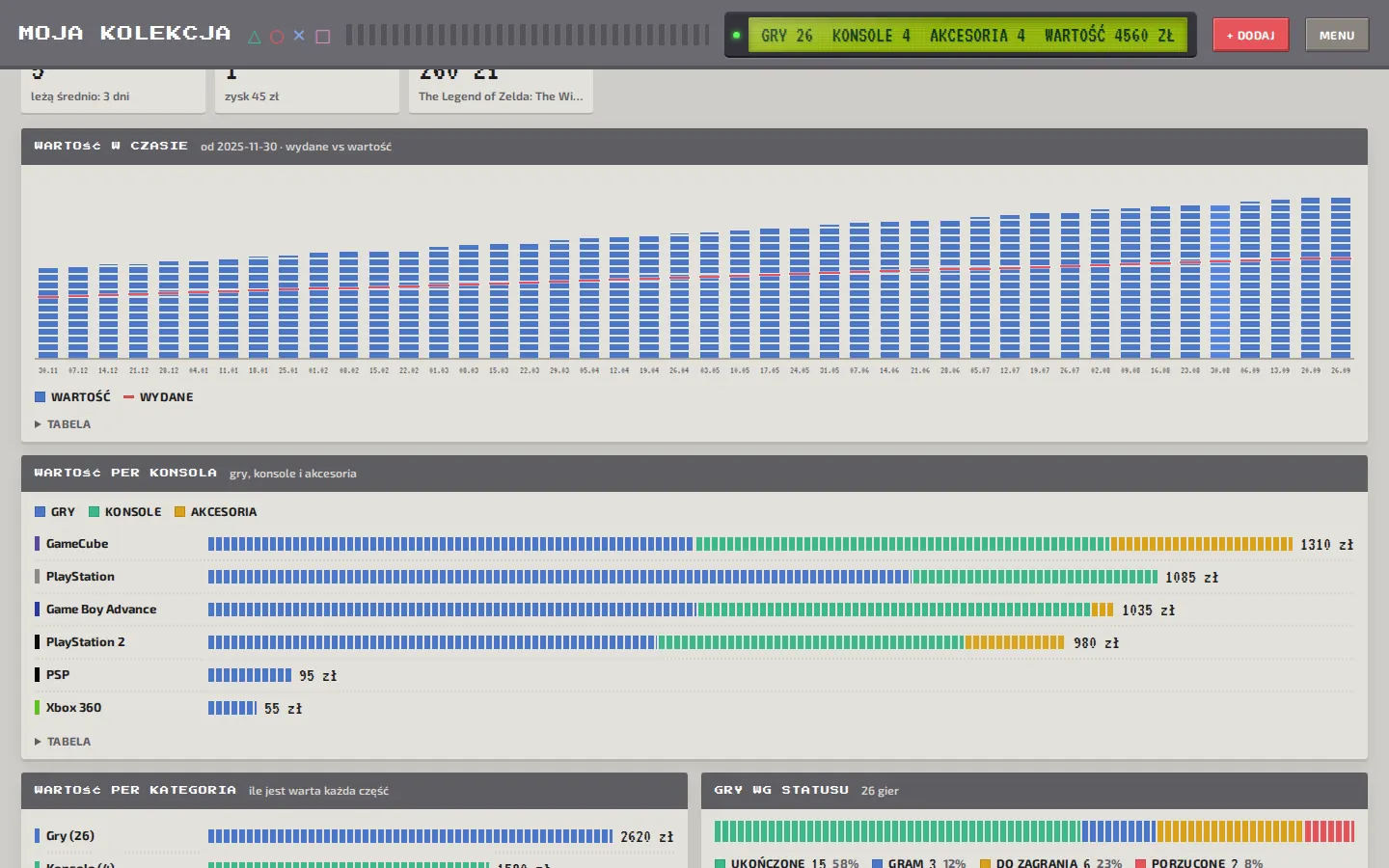
Task: Click the pink square icon in header
Action: 323,37
